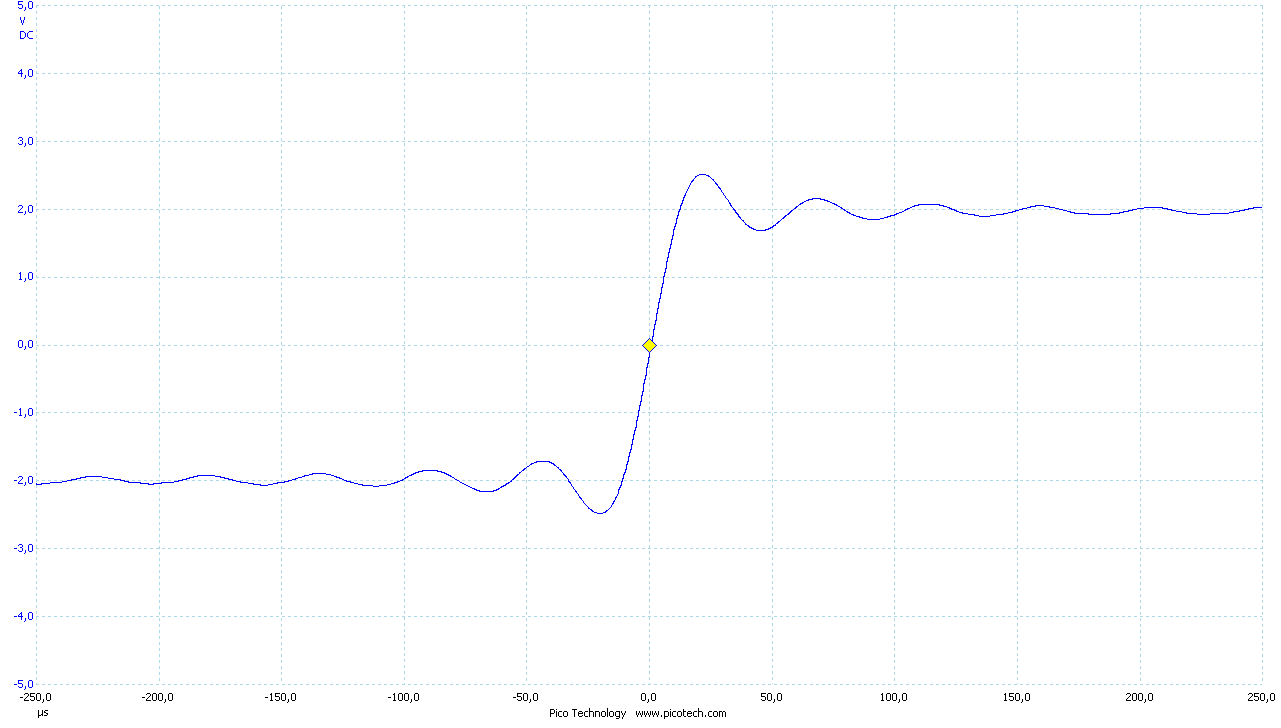Click the '100,0' time axis label
This screenshot has width=1281, height=728.
(894, 697)
